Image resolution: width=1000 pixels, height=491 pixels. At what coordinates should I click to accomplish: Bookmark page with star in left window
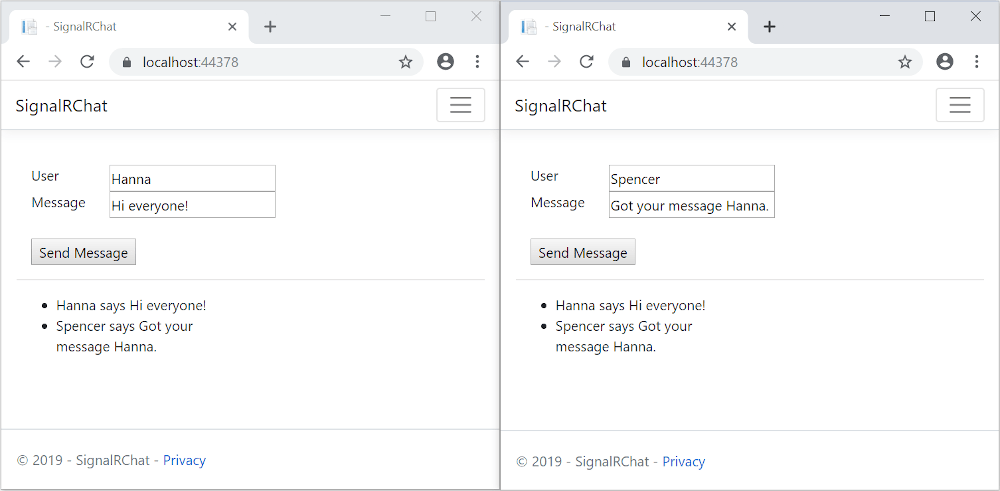pyautogui.click(x=405, y=62)
